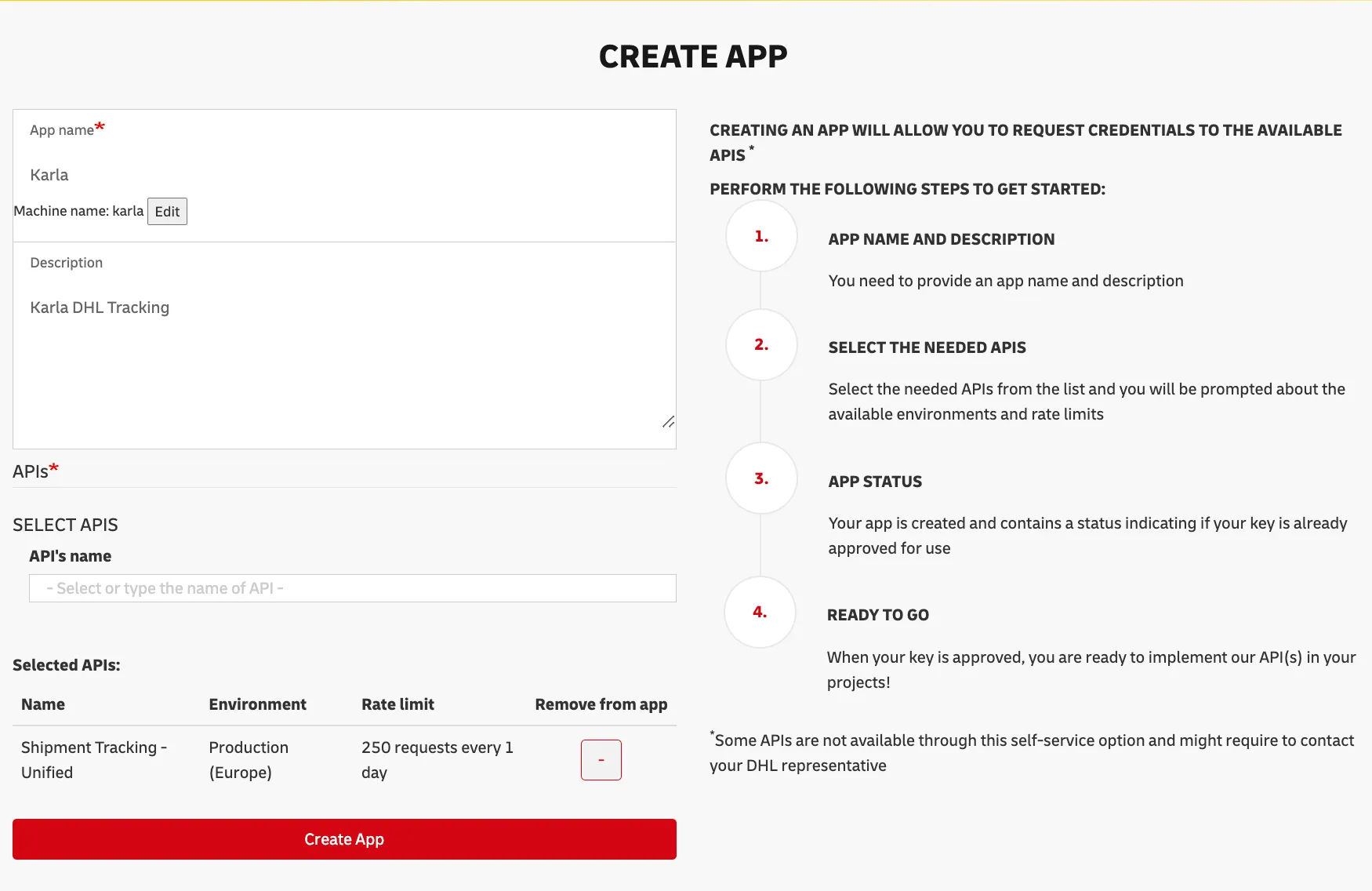Select the Shipment Tracking - Unified row name

(x=93, y=760)
